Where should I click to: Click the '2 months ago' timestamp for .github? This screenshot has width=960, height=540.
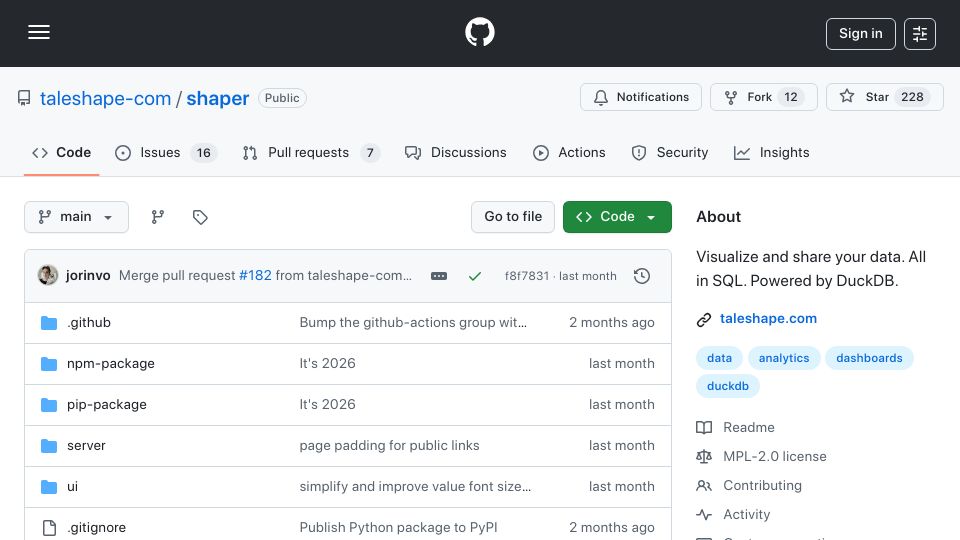[612, 323]
